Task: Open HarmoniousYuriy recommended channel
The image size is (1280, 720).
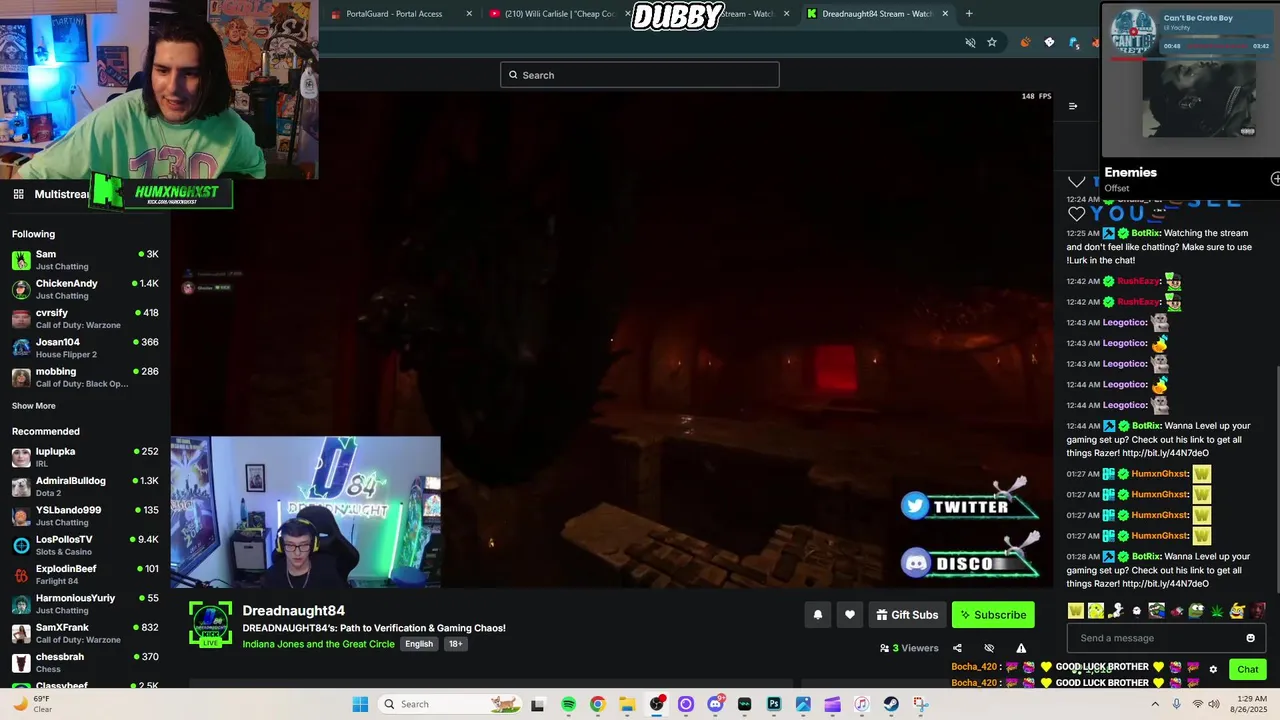Action: tap(85, 604)
